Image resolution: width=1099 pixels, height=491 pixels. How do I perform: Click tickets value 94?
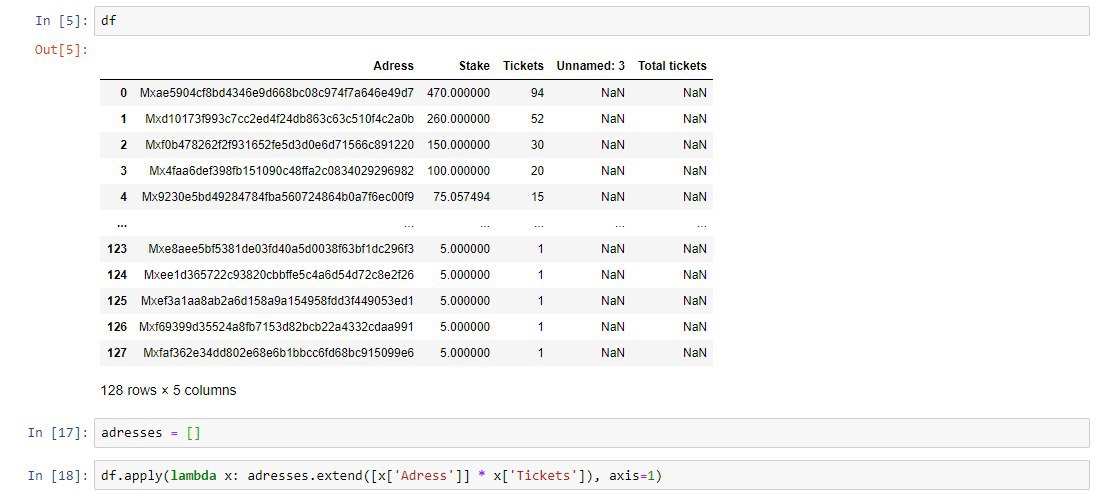pos(537,92)
